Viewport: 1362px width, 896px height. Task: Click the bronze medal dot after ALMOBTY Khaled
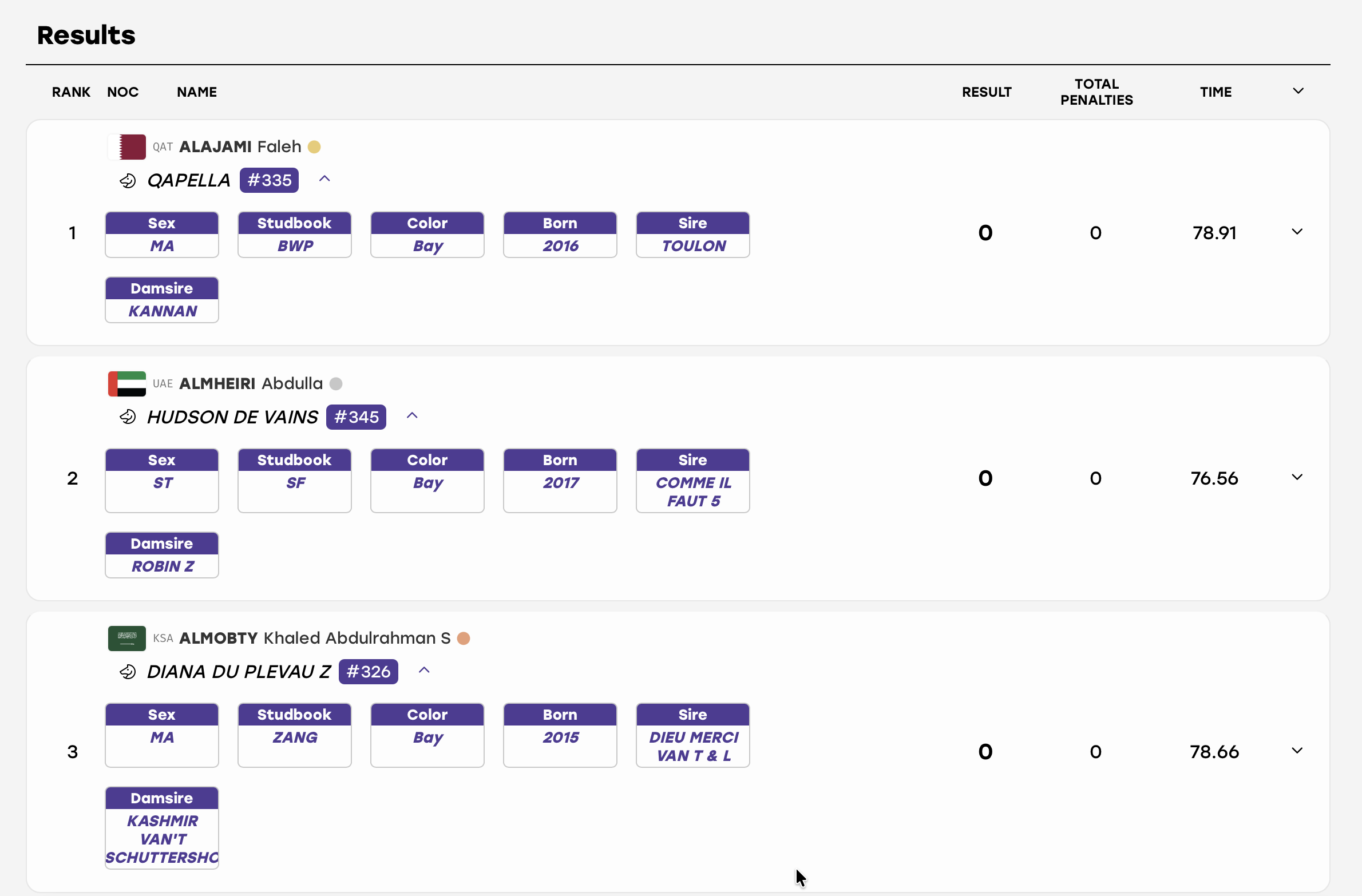(464, 639)
